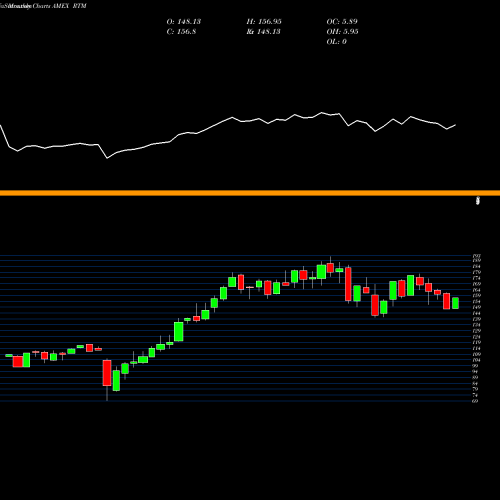Image resolution: width=500 pixels, height=500 pixels.
Task: Click the 74 price axis label
Action: 476,395
